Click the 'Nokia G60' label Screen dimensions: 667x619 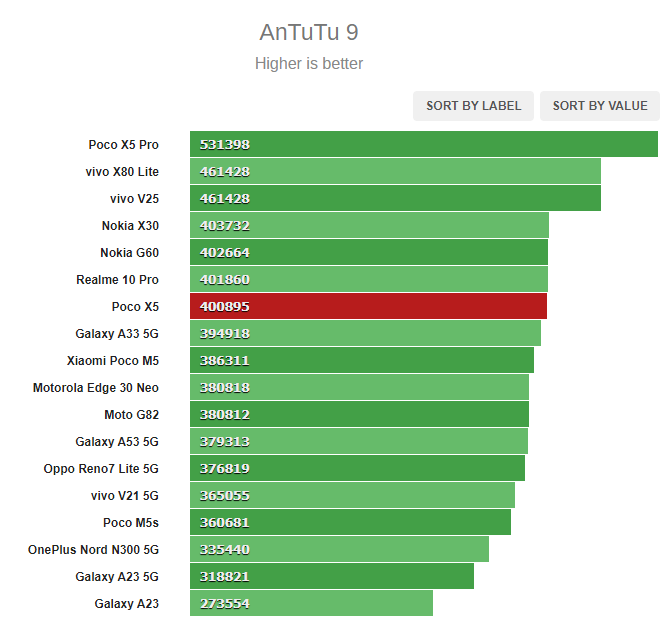[x=129, y=253]
